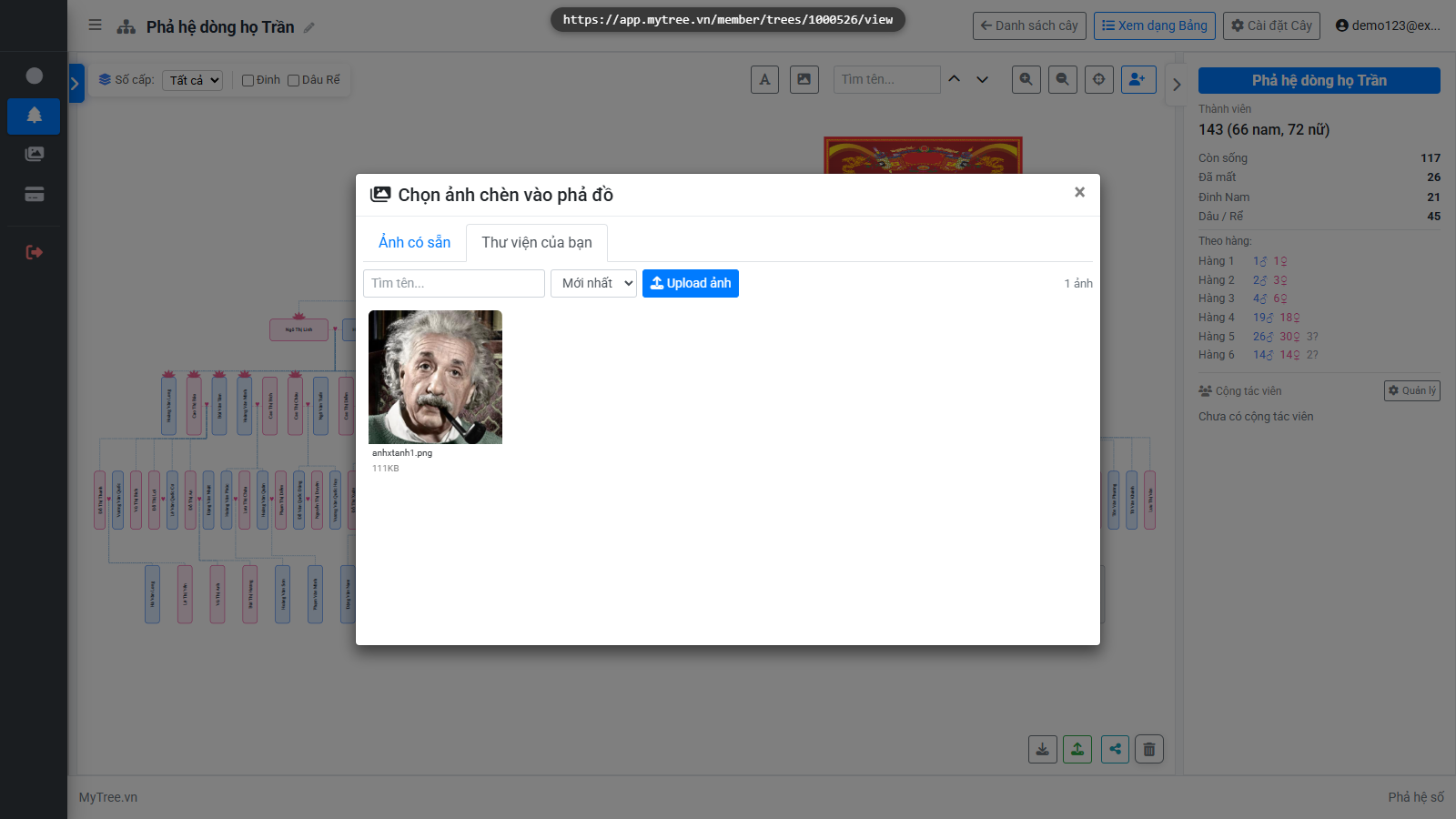Open the image gallery sidebar icon

(34, 154)
